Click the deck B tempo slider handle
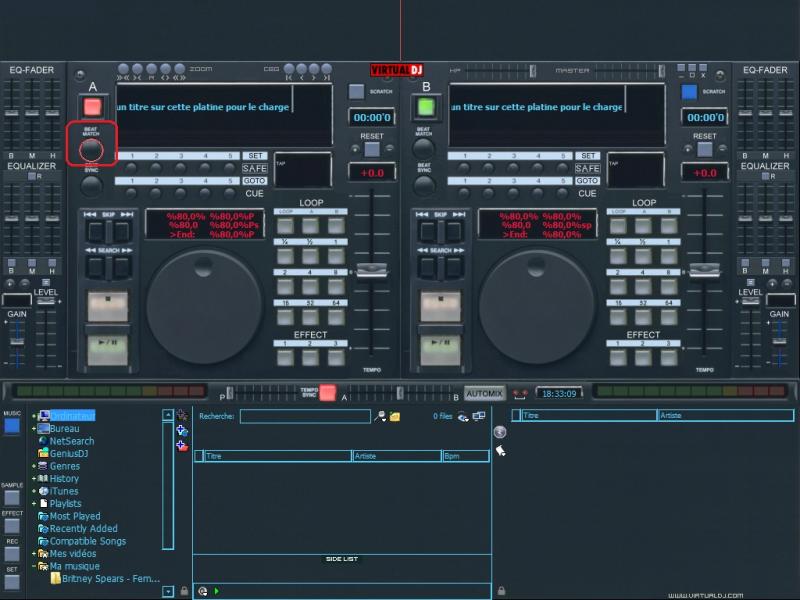The width and height of the screenshot is (800, 600). [x=704, y=270]
